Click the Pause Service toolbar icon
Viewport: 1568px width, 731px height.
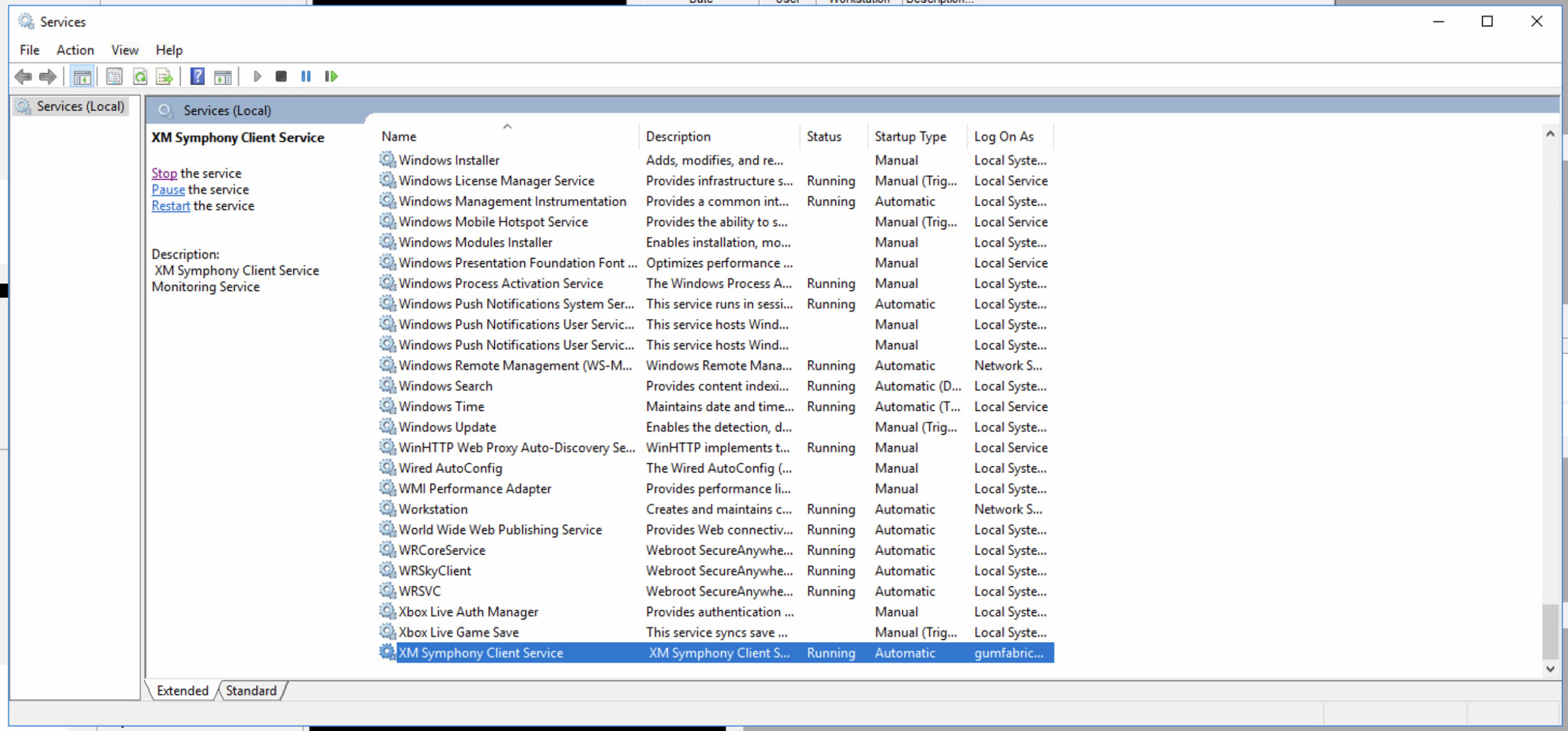[306, 77]
